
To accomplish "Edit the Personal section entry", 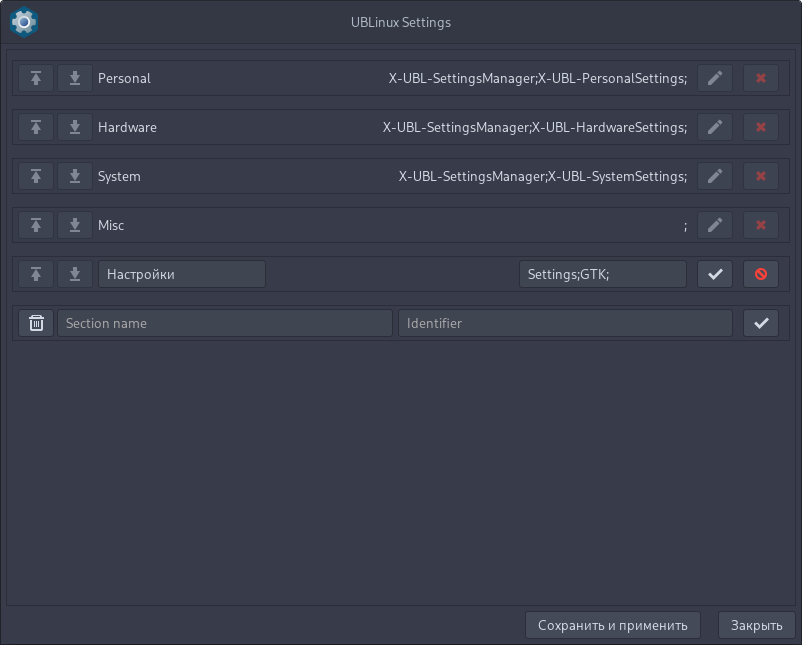I will pos(714,78).
